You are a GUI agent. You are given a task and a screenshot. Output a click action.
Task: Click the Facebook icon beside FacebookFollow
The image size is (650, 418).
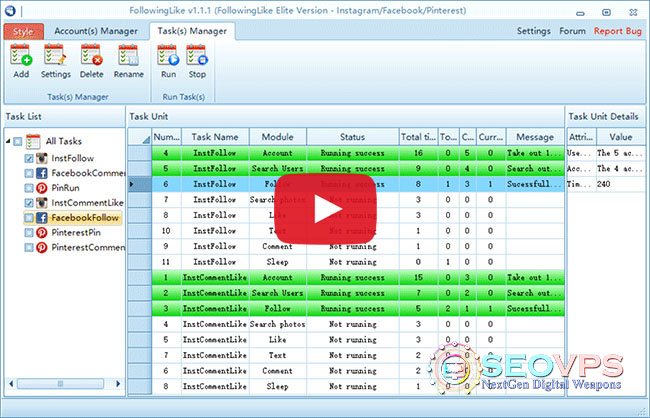pyautogui.click(x=41, y=218)
